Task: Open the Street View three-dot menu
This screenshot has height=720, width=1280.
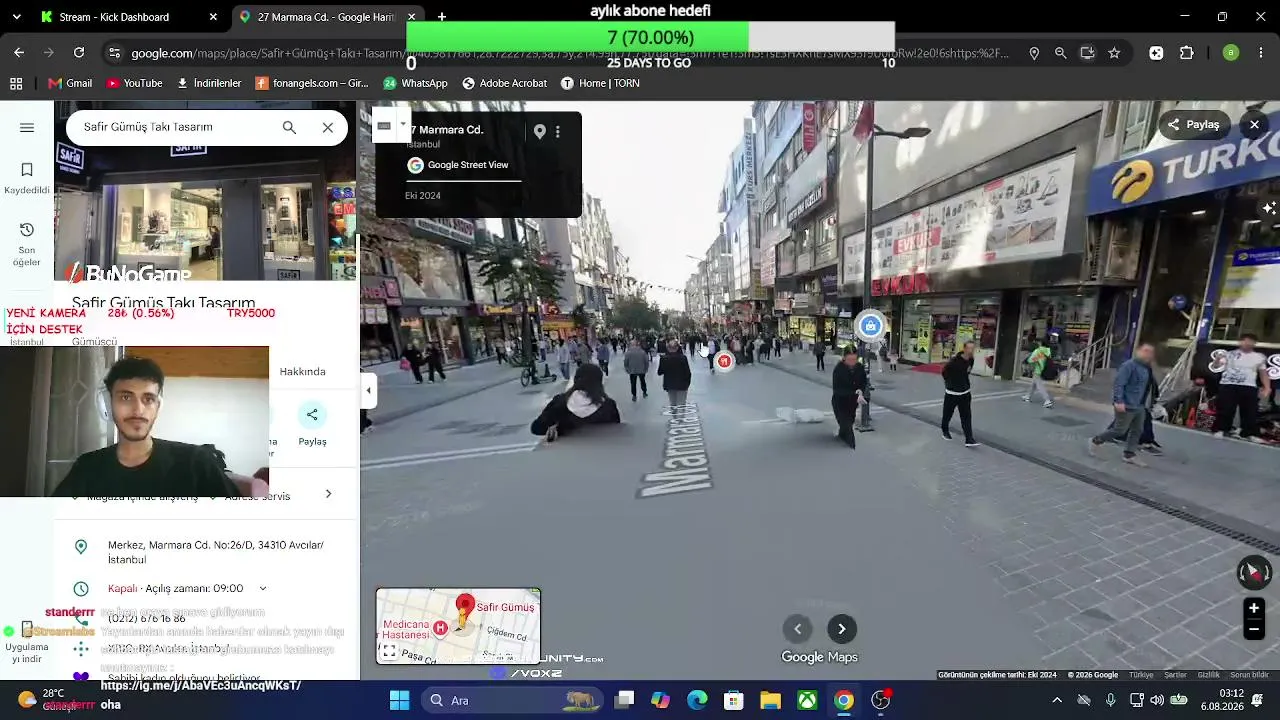Action: coord(558,131)
